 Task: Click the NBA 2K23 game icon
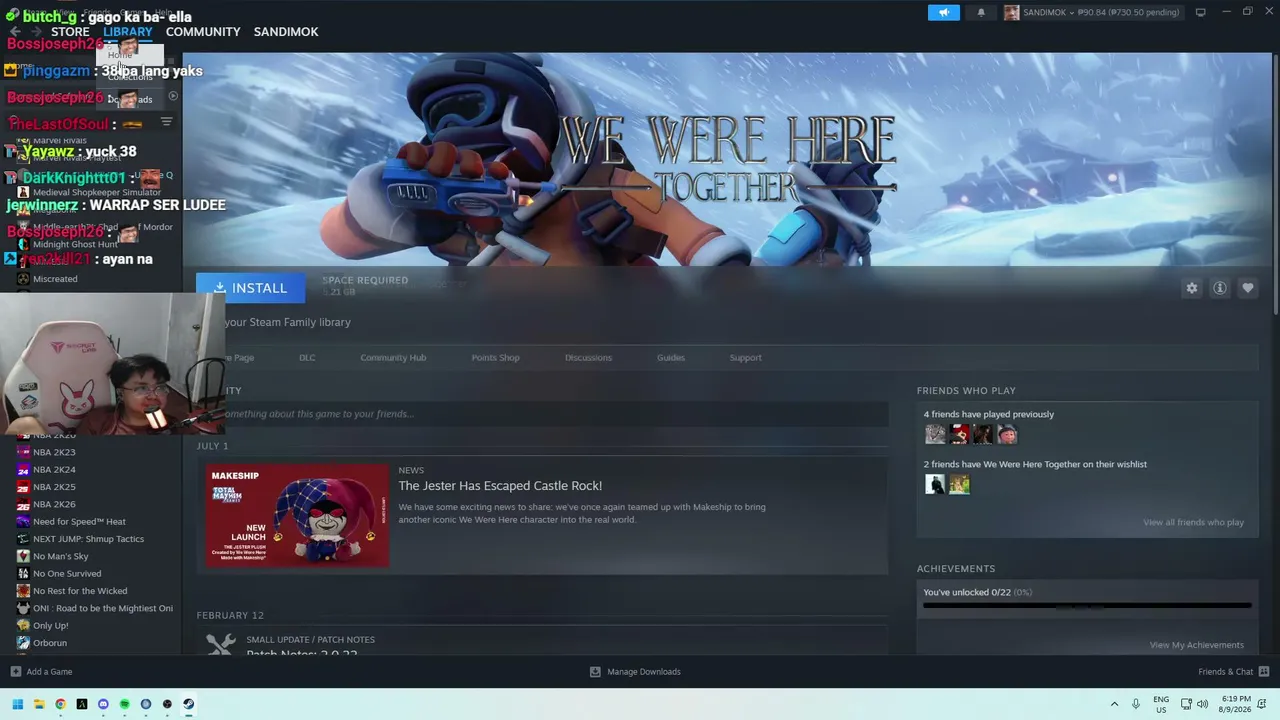pyautogui.click(x=23, y=452)
